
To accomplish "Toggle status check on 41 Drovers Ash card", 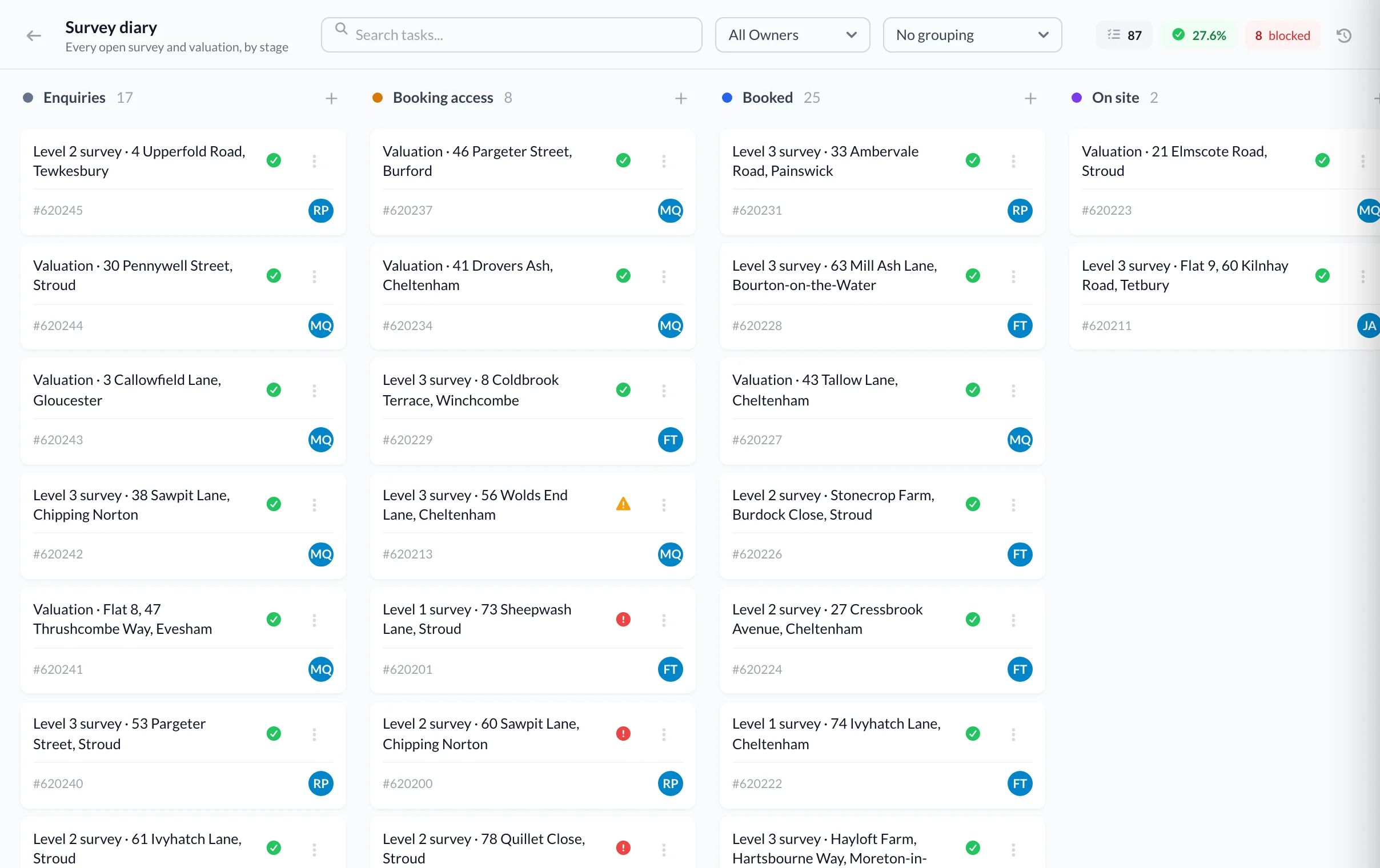I will [623, 276].
